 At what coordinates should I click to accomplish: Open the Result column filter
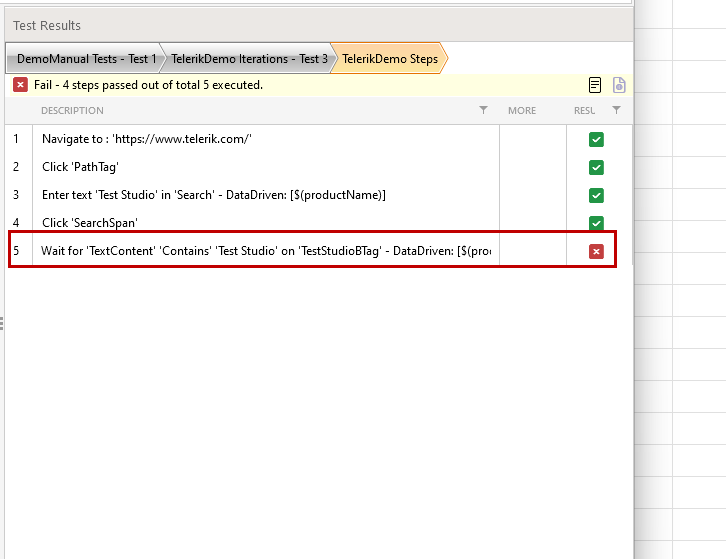pyautogui.click(x=616, y=110)
